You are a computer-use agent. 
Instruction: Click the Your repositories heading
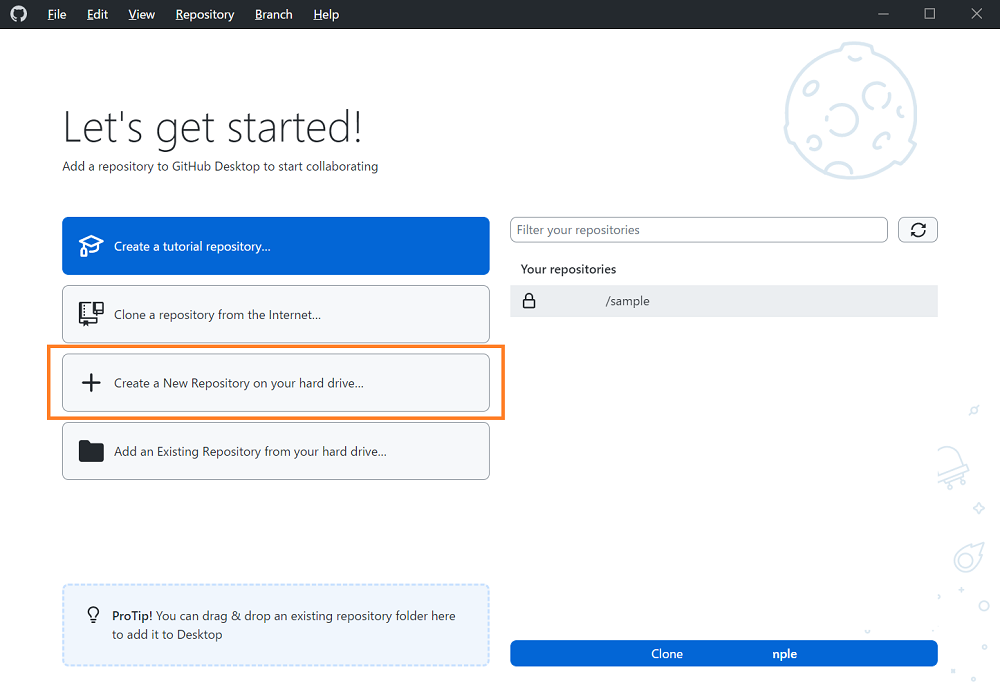point(568,269)
